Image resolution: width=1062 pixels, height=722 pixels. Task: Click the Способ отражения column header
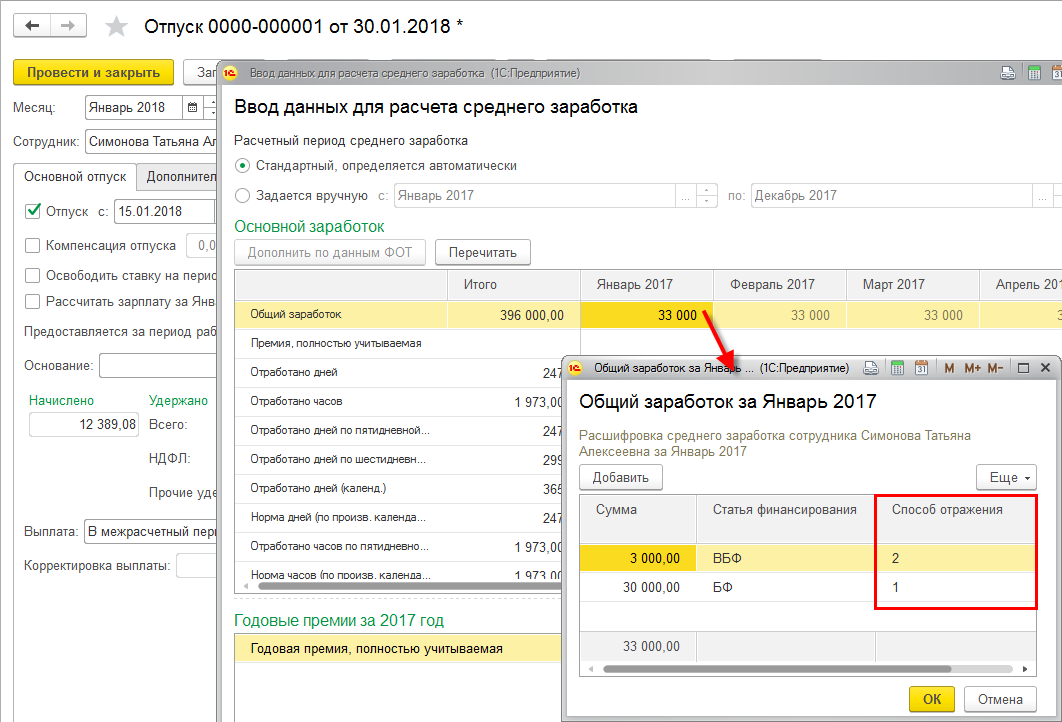click(956, 519)
